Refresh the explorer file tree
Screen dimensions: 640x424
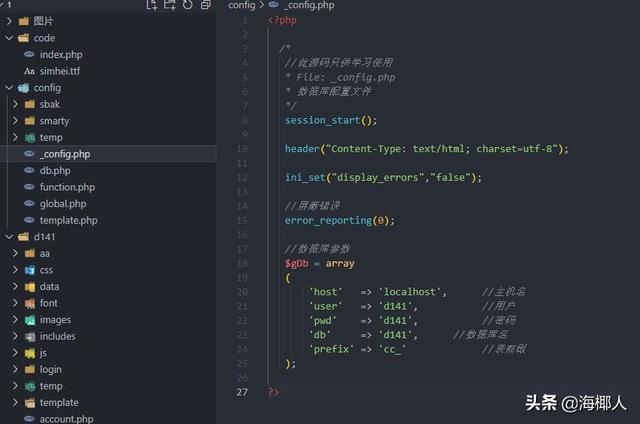coord(188,5)
